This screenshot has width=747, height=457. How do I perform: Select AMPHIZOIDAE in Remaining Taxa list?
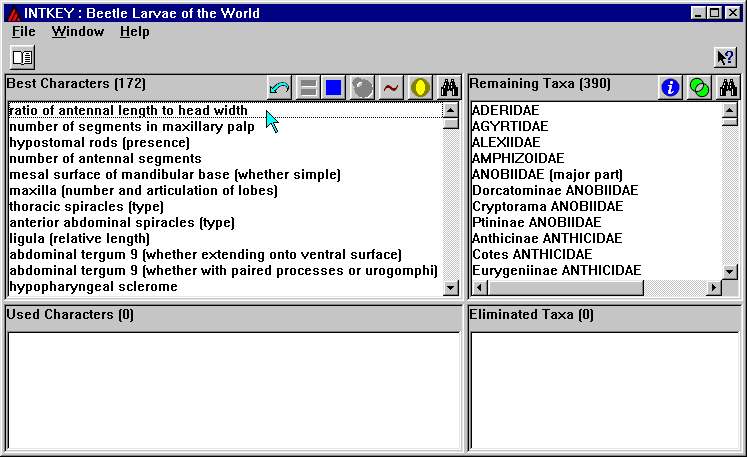click(517, 159)
